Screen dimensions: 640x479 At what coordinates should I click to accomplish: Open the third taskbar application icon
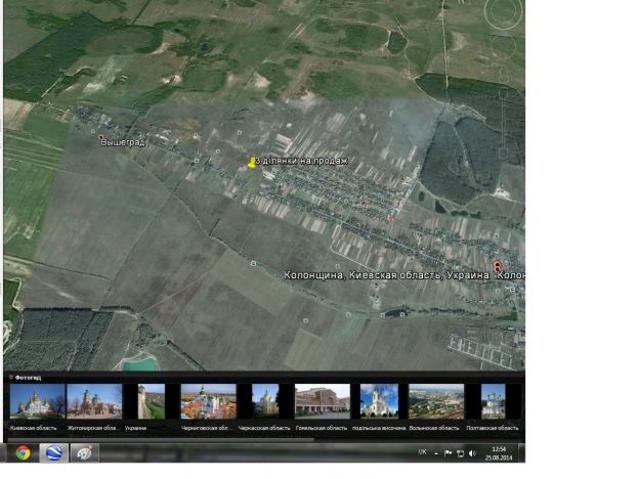pos(84,452)
